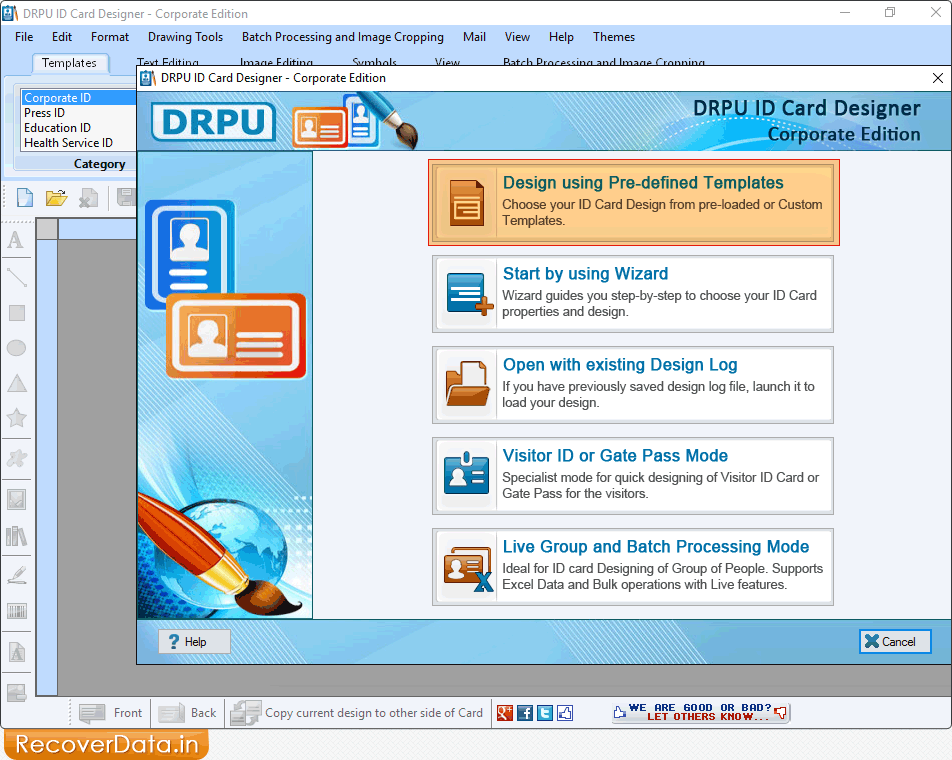Select the Text tool icon
Screen dimensions: 952x760
[16, 240]
